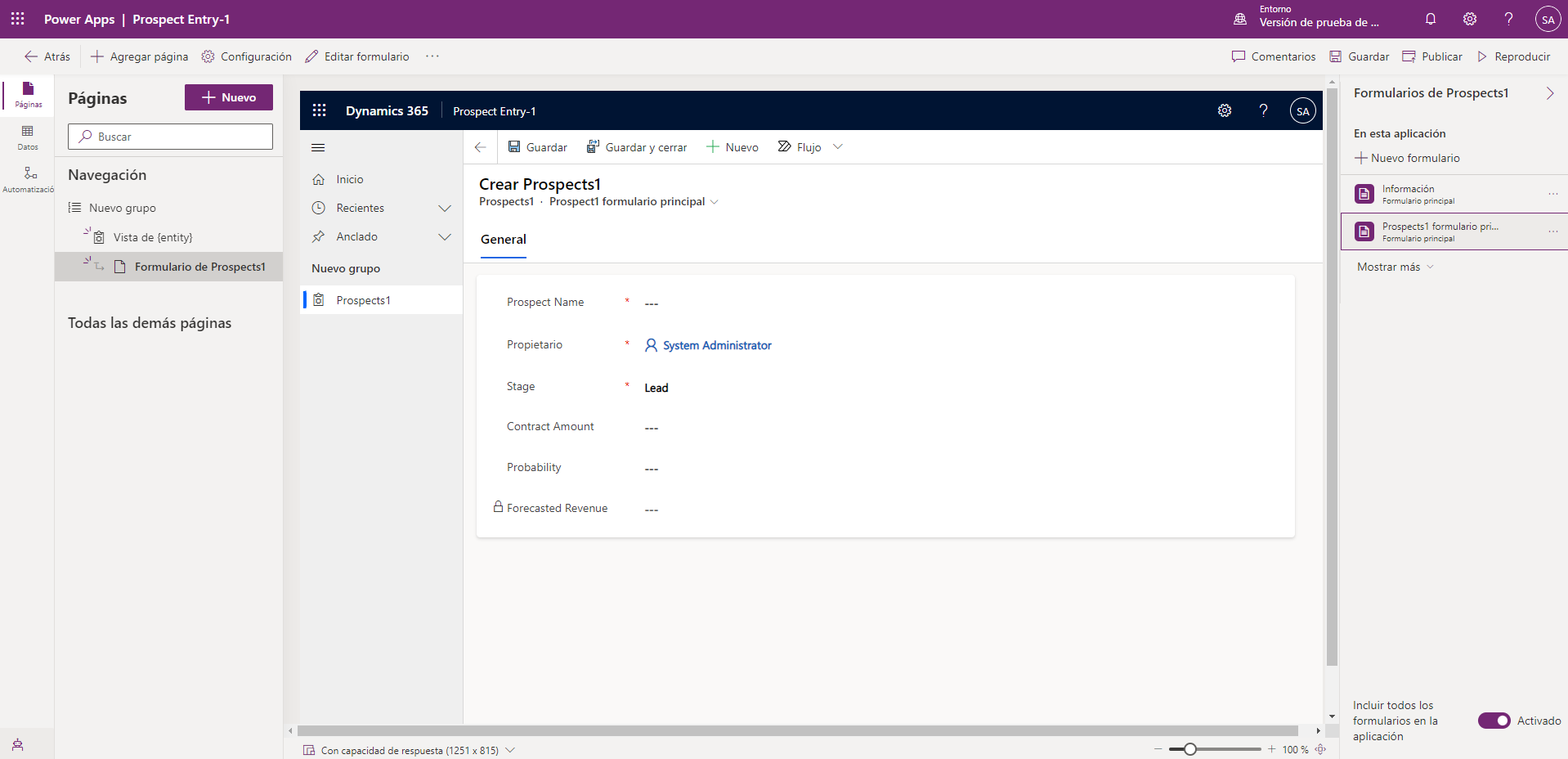The image size is (1568, 759).
Task: Open the Power Apps app launcher waffle
Action: [17, 19]
